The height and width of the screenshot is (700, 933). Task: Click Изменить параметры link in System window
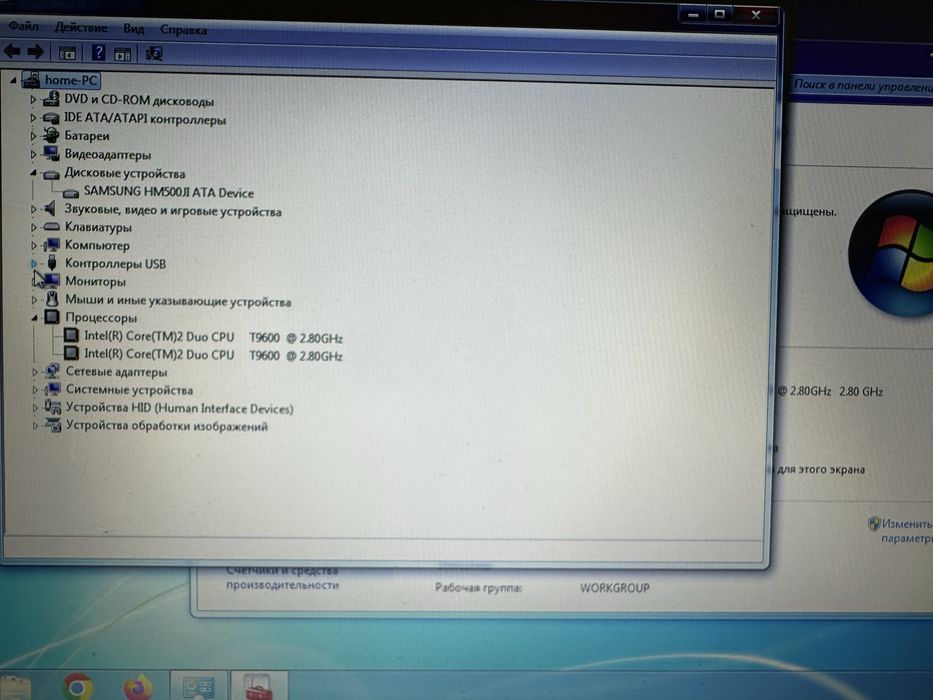tap(906, 530)
